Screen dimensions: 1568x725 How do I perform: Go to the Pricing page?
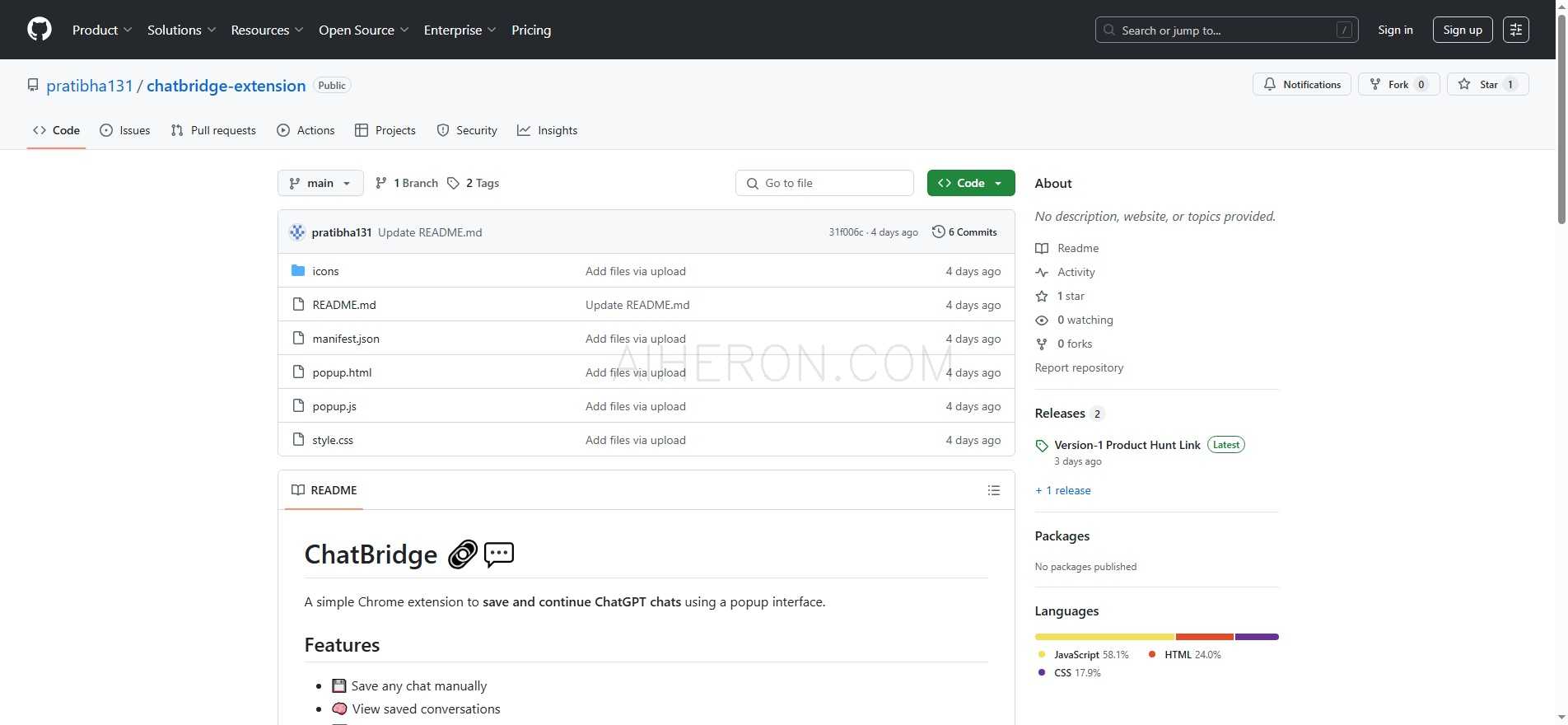pyautogui.click(x=531, y=30)
